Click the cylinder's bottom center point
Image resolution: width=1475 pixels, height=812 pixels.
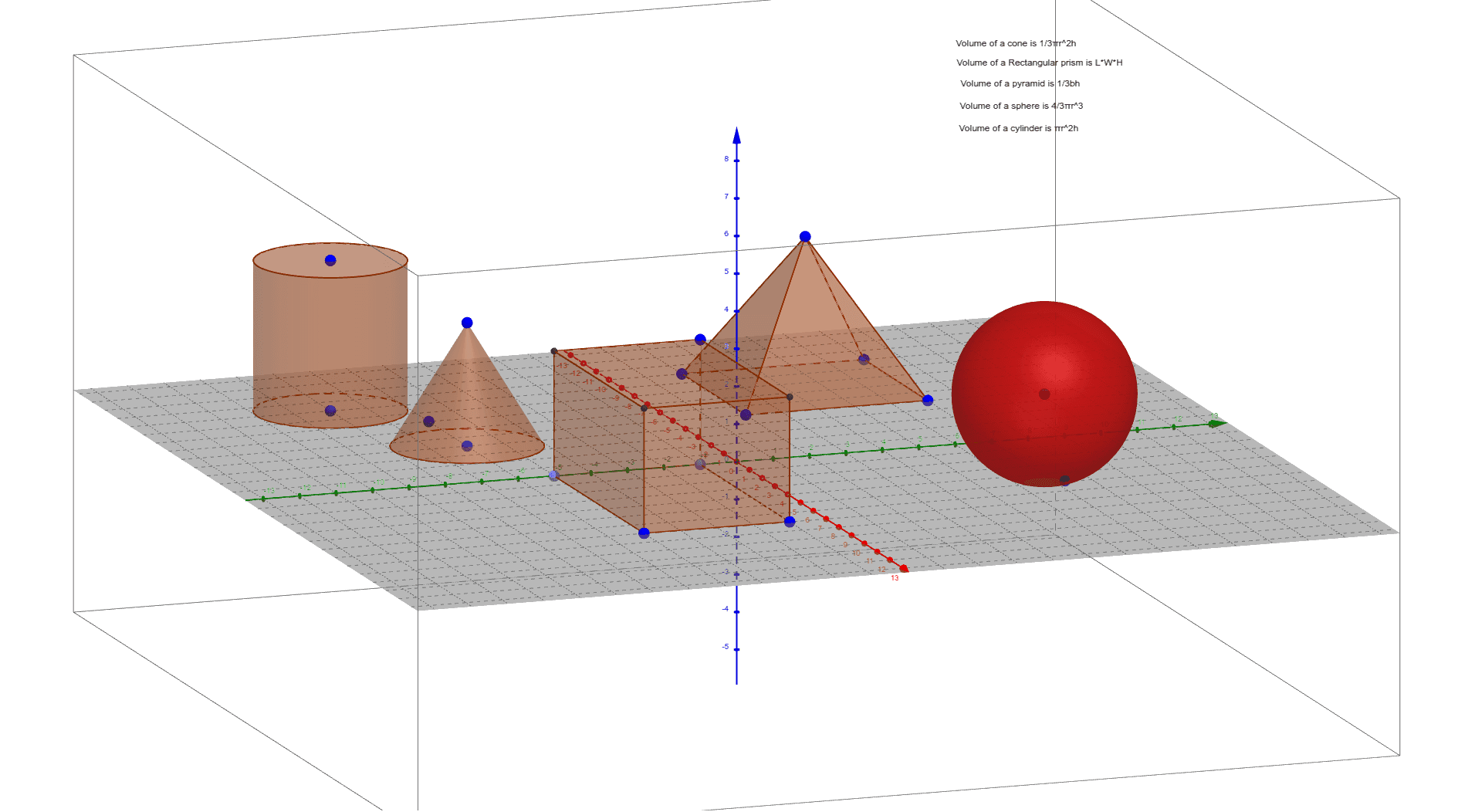pos(330,411)
